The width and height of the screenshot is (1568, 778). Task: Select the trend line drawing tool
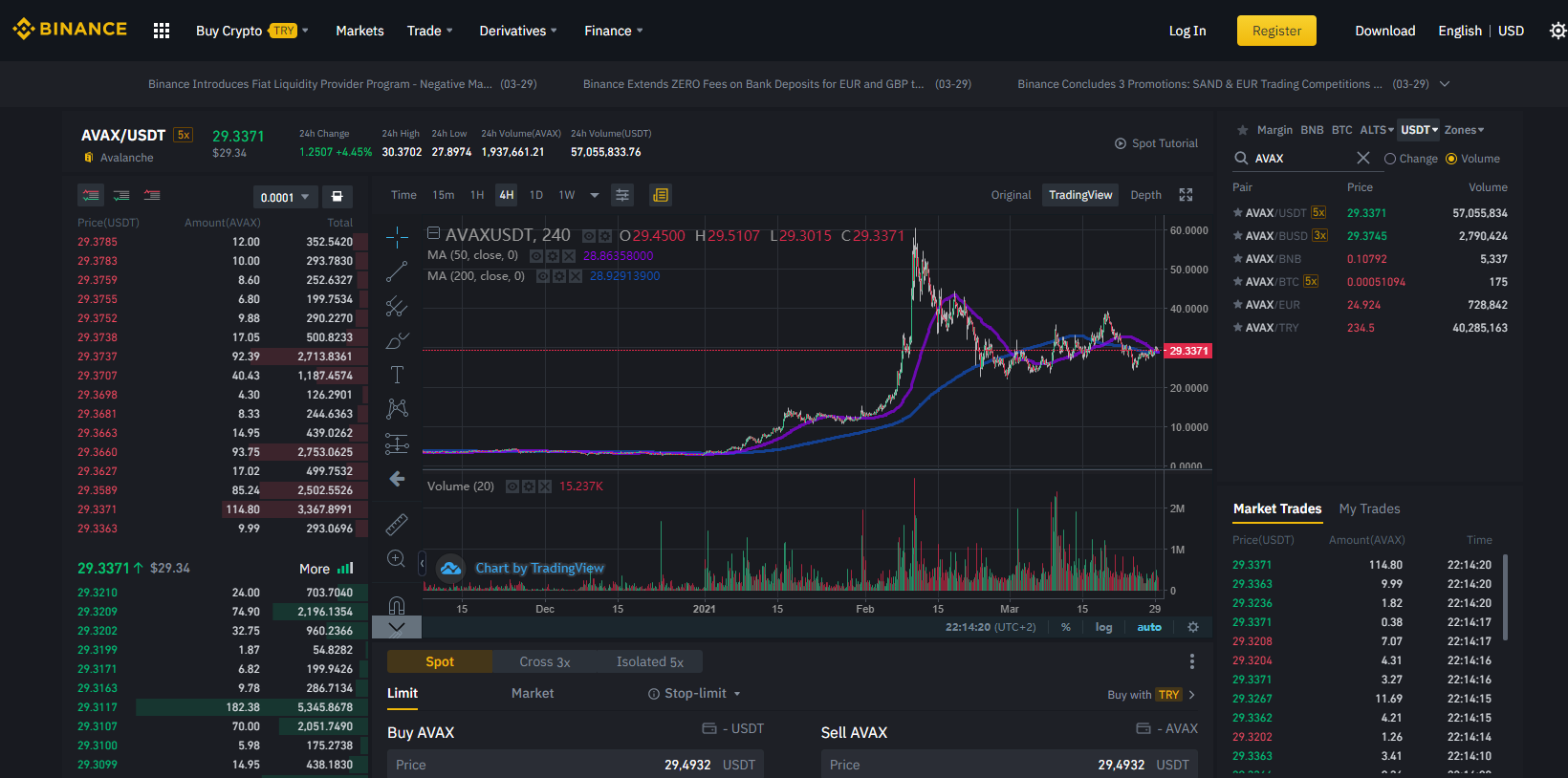tap(397, 272)
